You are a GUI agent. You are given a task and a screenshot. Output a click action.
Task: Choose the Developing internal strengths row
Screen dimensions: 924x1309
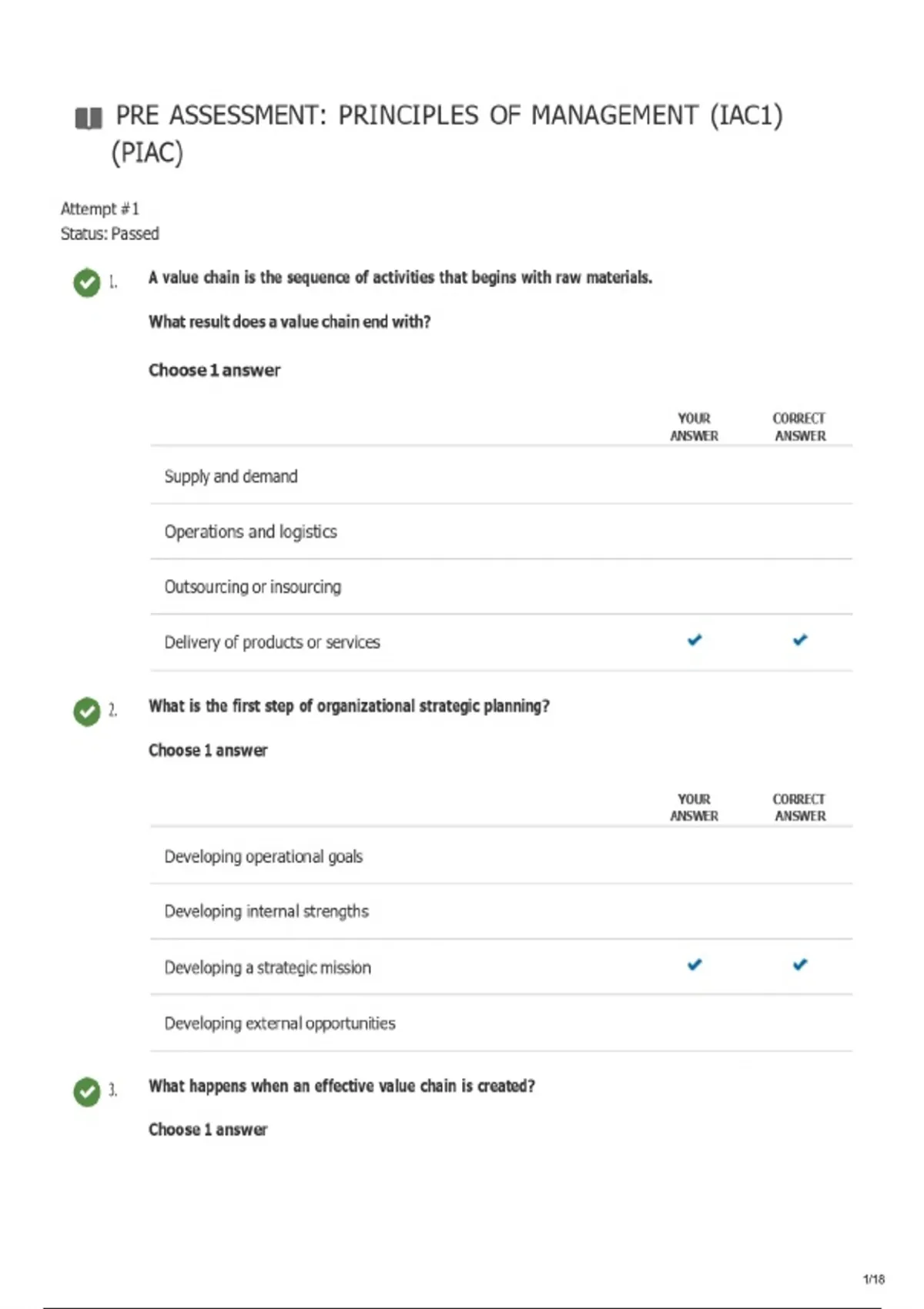[x=501, y=912]
